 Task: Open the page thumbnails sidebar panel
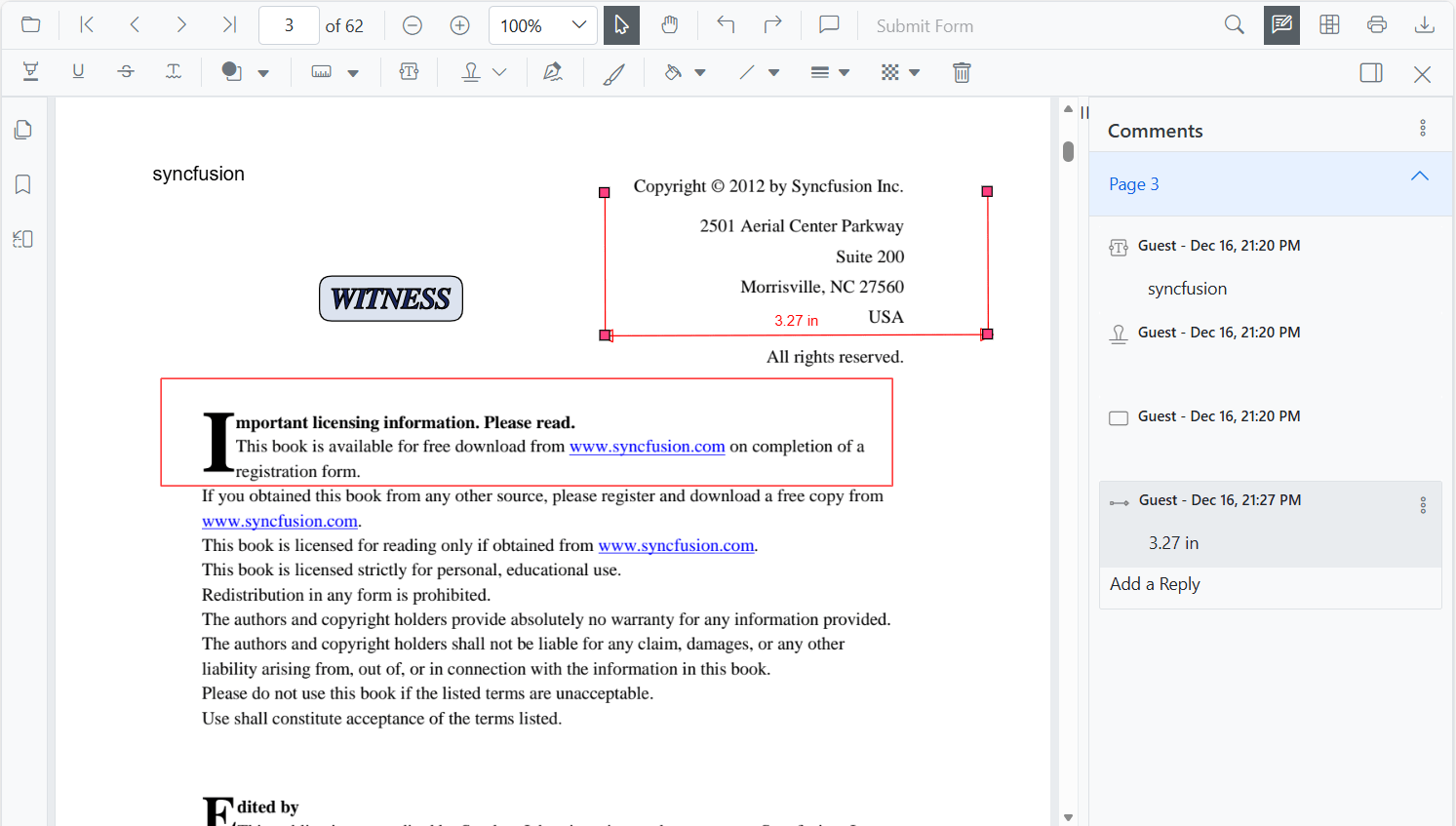(23, 130)
